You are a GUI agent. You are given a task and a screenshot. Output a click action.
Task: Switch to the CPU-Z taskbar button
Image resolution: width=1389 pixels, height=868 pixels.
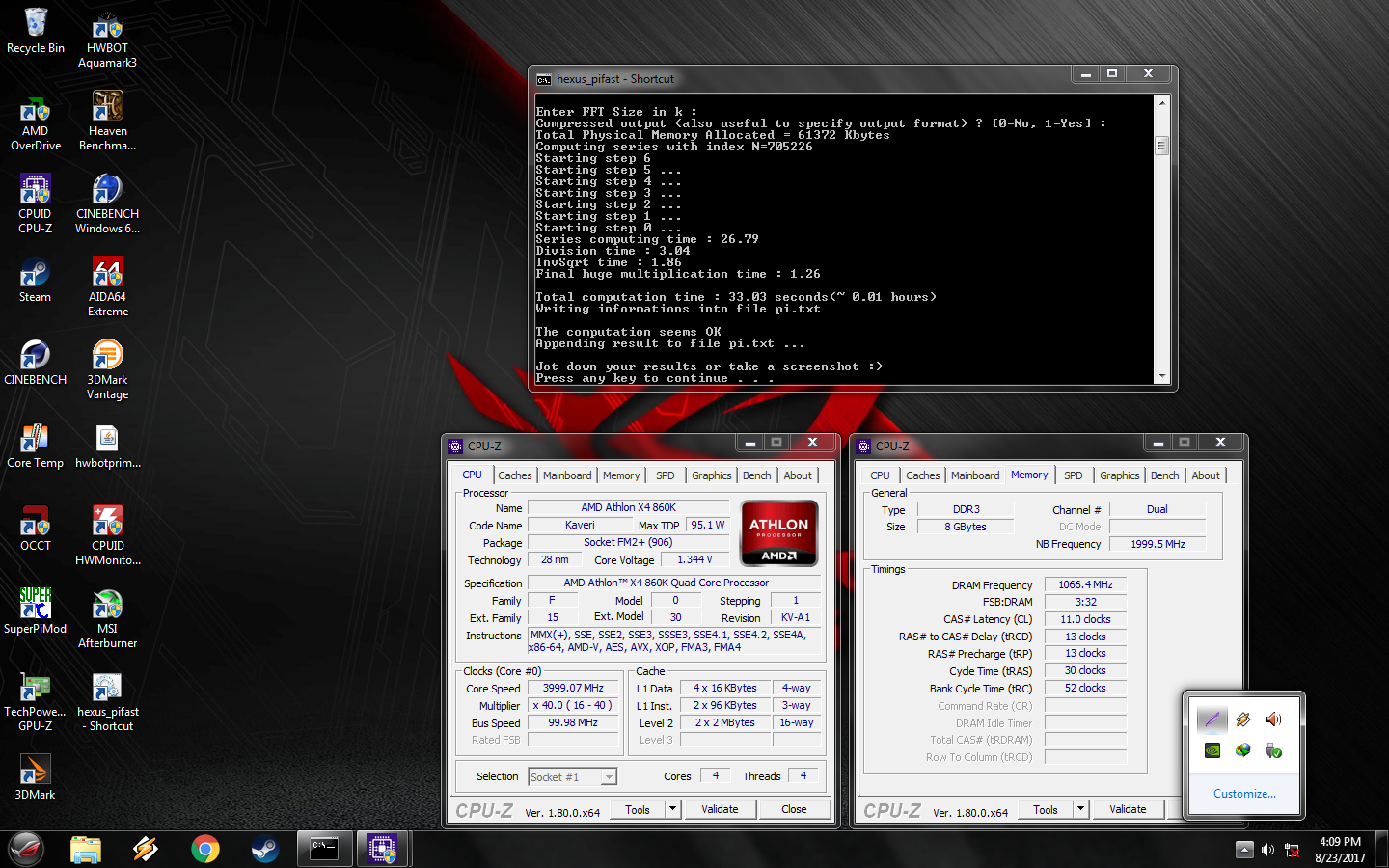pyautogui.click(x=383, y=849)
